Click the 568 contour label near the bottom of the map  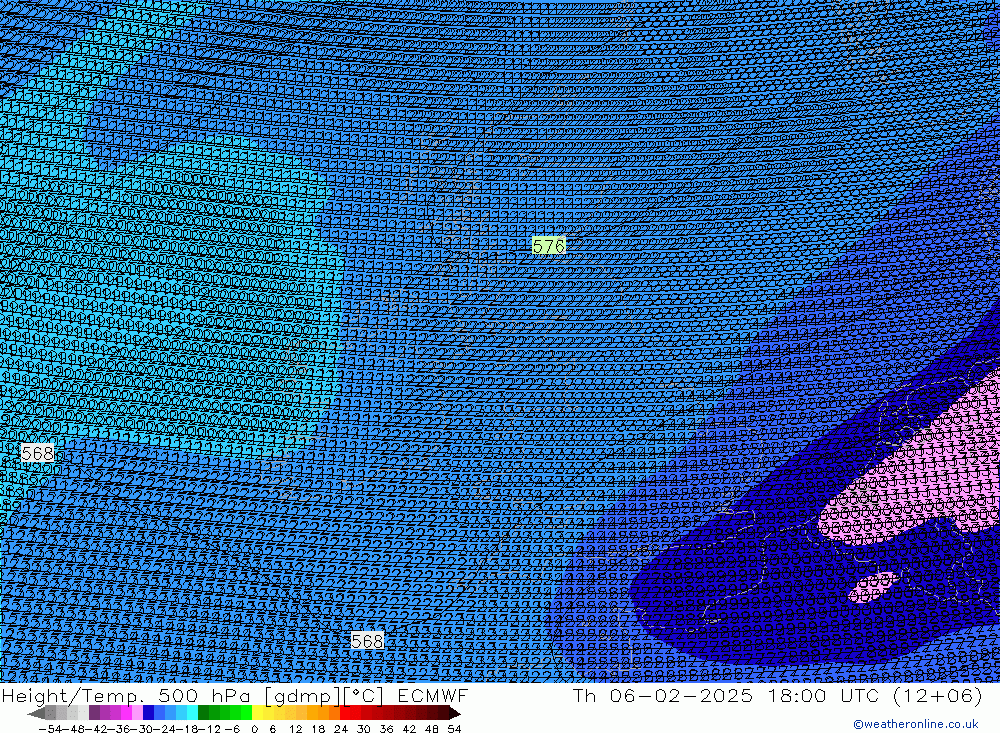click(x=367, y=640)
